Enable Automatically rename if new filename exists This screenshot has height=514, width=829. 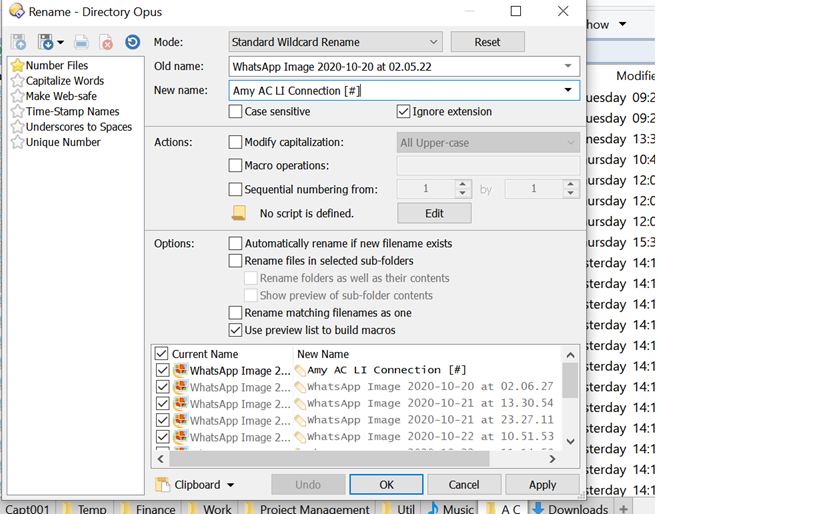click(x=235, y=243)
